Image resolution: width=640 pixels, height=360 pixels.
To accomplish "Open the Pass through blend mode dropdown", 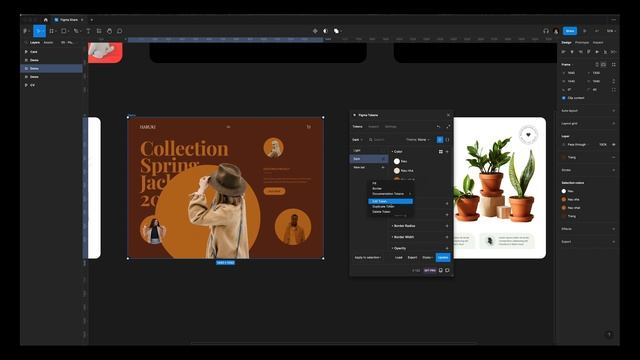I will click(577, 144).
